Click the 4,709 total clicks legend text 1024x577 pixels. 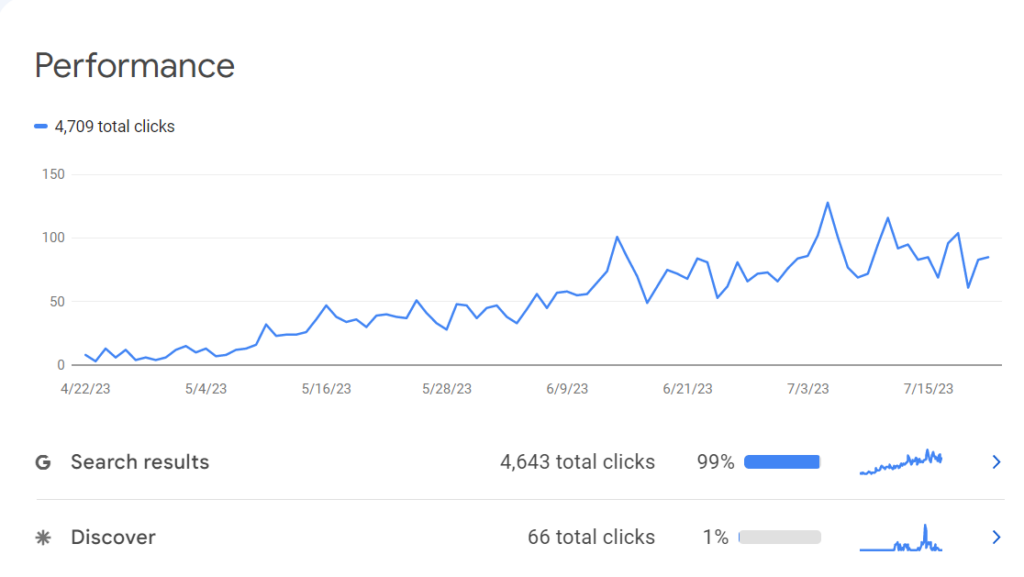(x=115, y=126)
